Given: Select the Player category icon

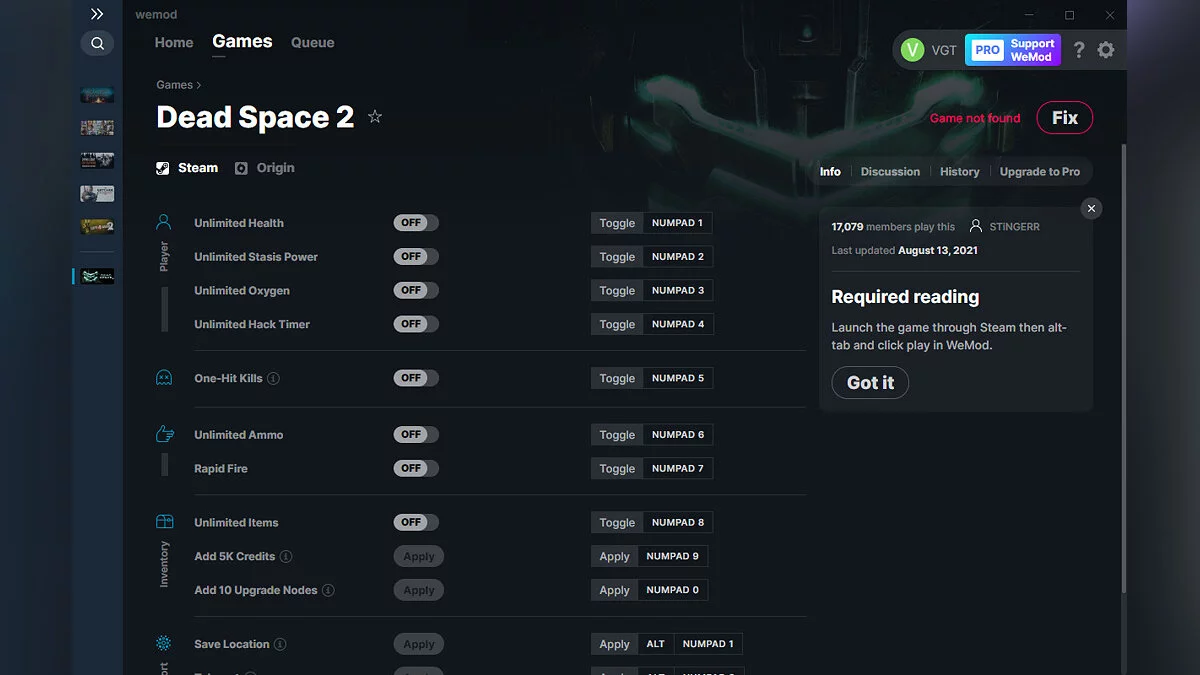Looking at the screenshot, I should 164,221.
